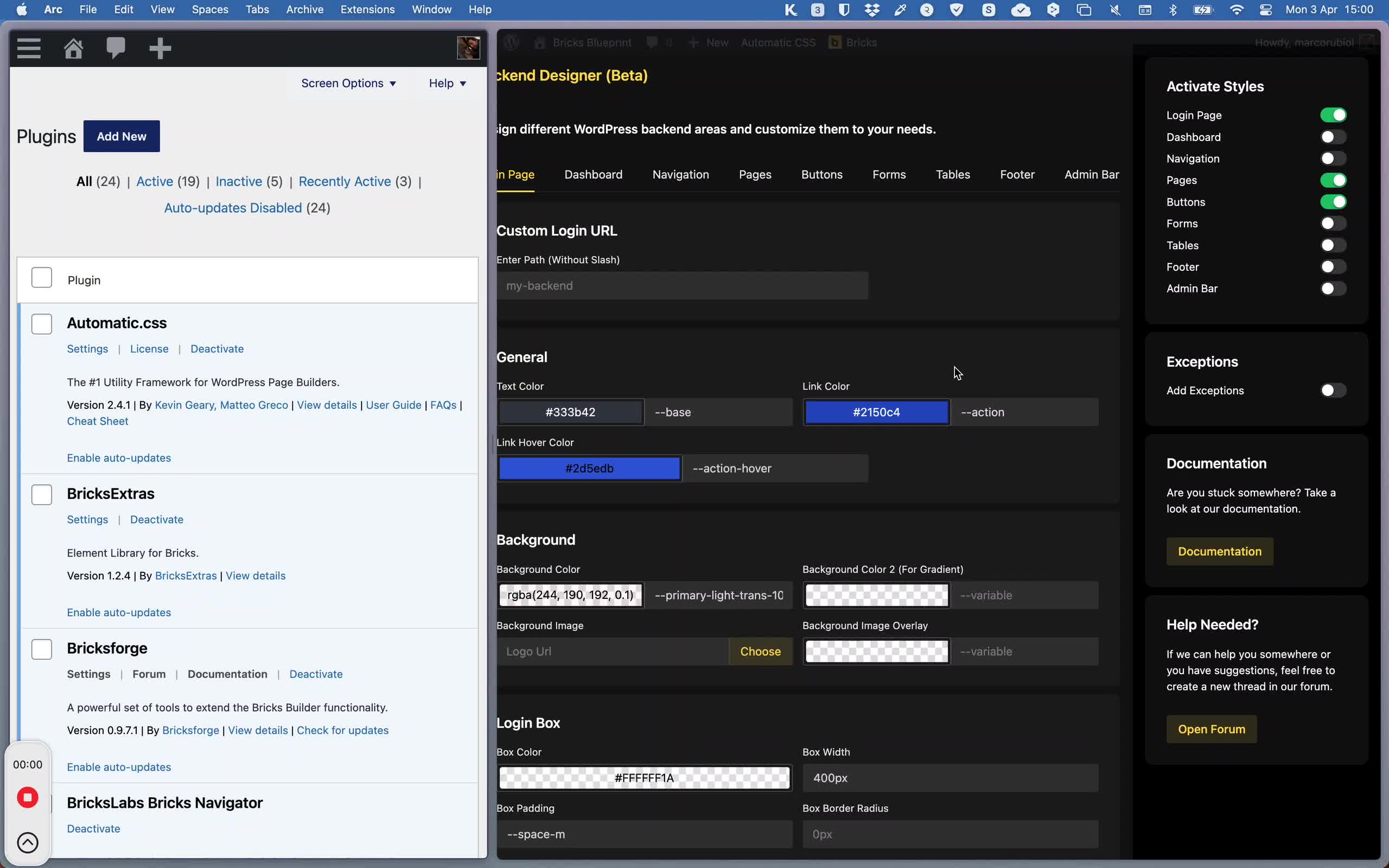Open Control Center icon in menu bar
The height and width of the screenshot is (868, 1389).
(1265, 9)
